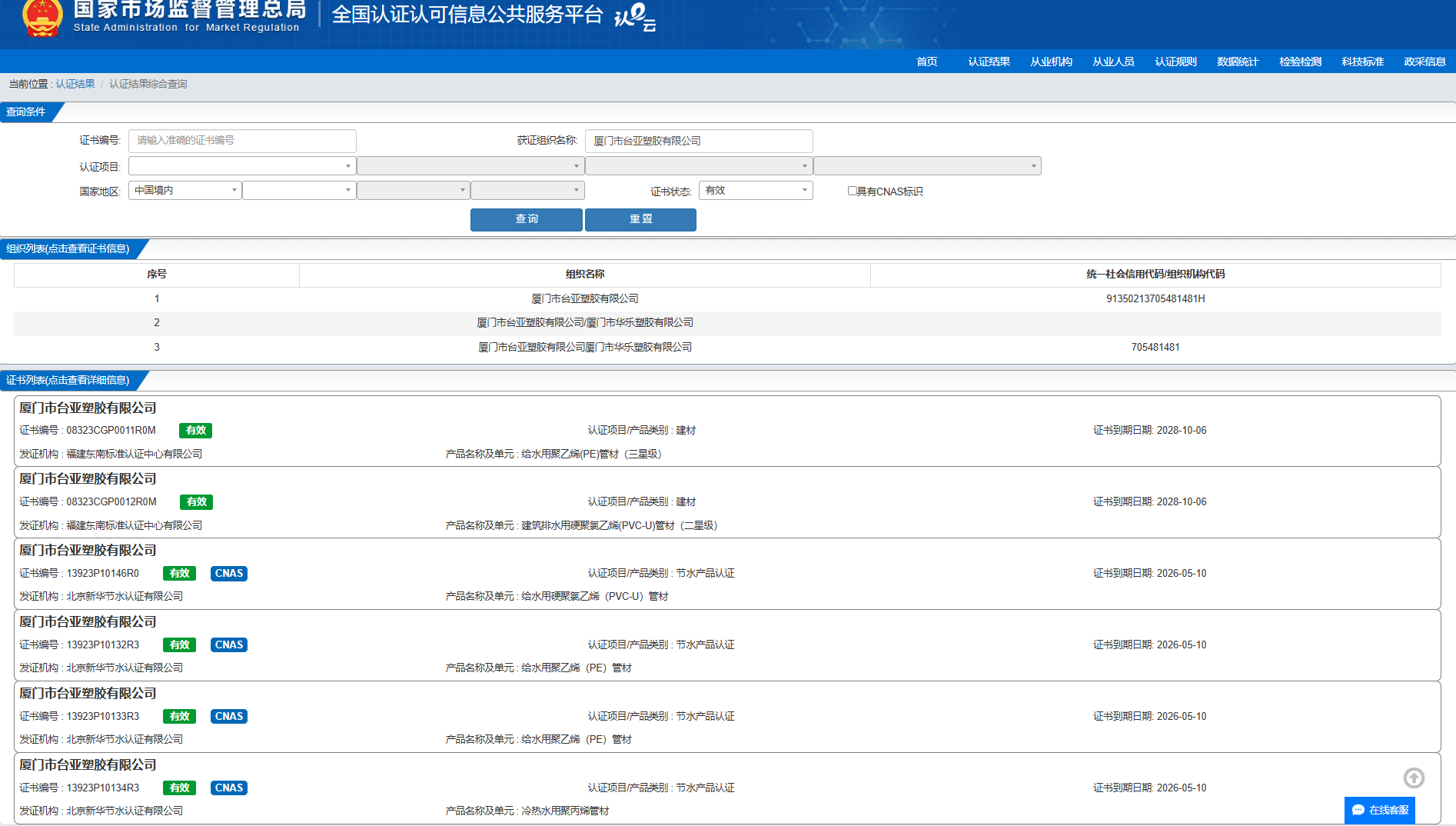Open the 证书状态 dropdown showing 有效
This screenshot has width=1456, height=826.
pyautogui.click(x=756, y=190)
